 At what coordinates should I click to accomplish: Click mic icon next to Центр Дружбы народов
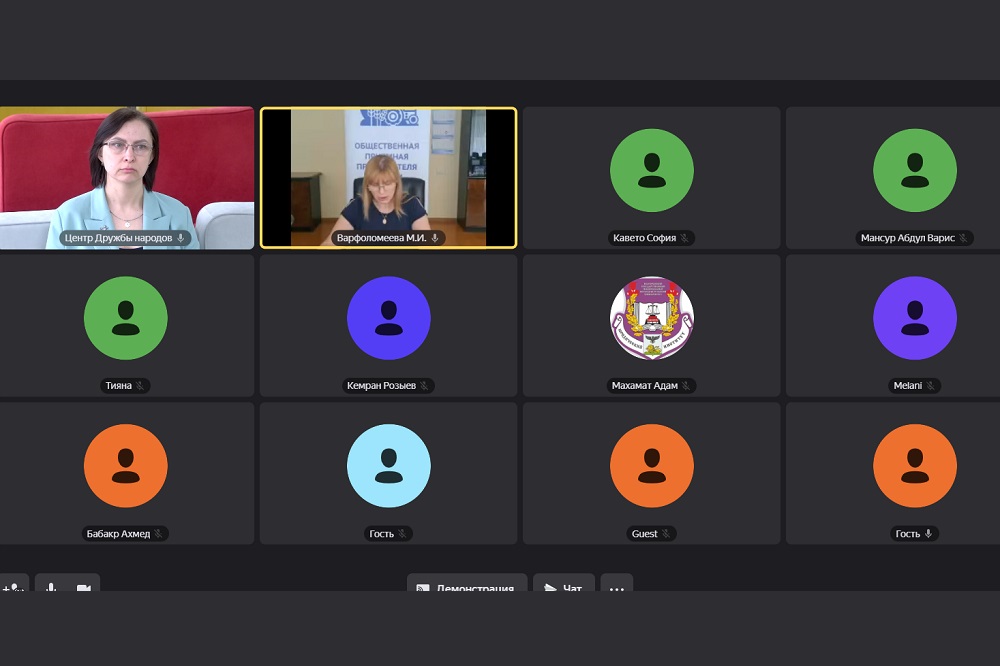tap(181, 238)
